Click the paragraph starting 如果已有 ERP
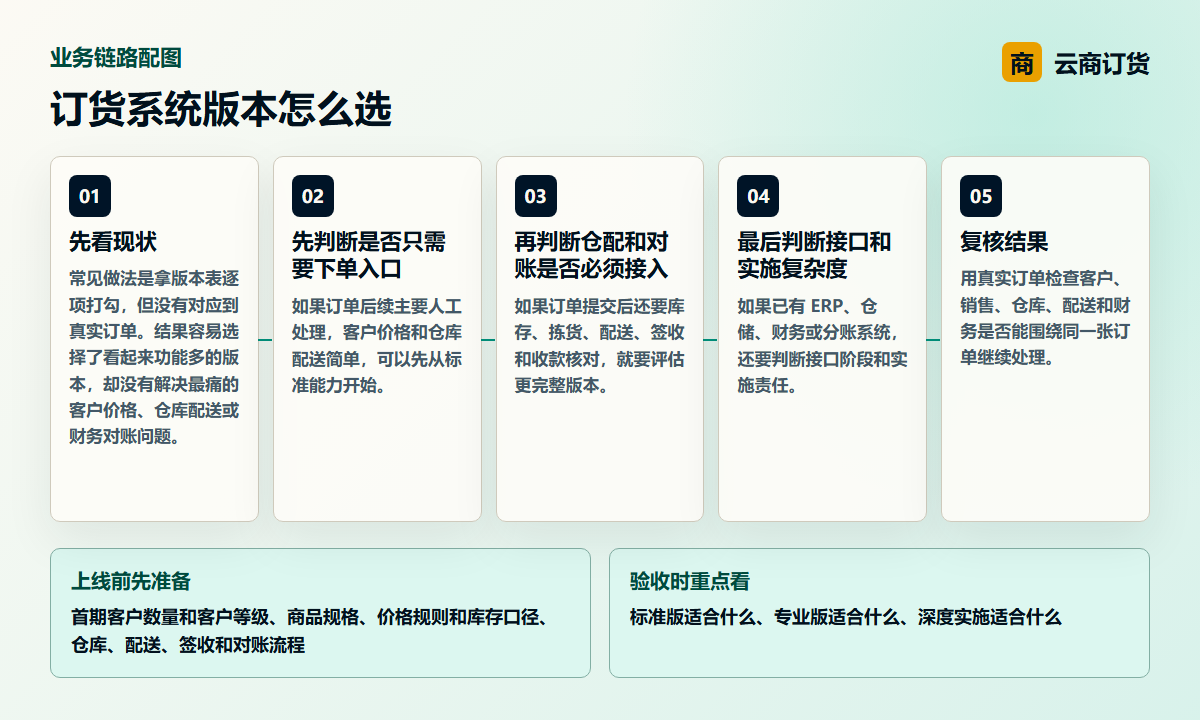1200x720 pixels. coord(822,345)
